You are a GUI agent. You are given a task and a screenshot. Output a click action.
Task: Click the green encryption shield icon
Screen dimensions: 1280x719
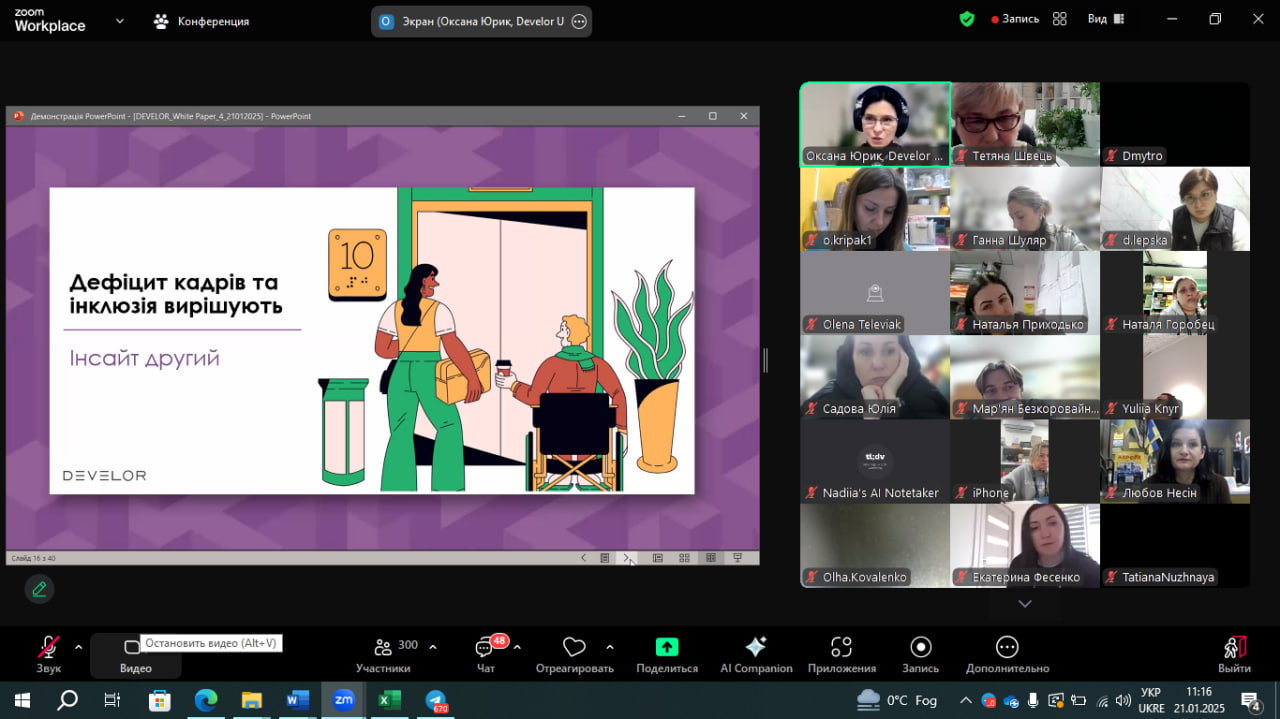pyautogui.click(x=966, y=19)
